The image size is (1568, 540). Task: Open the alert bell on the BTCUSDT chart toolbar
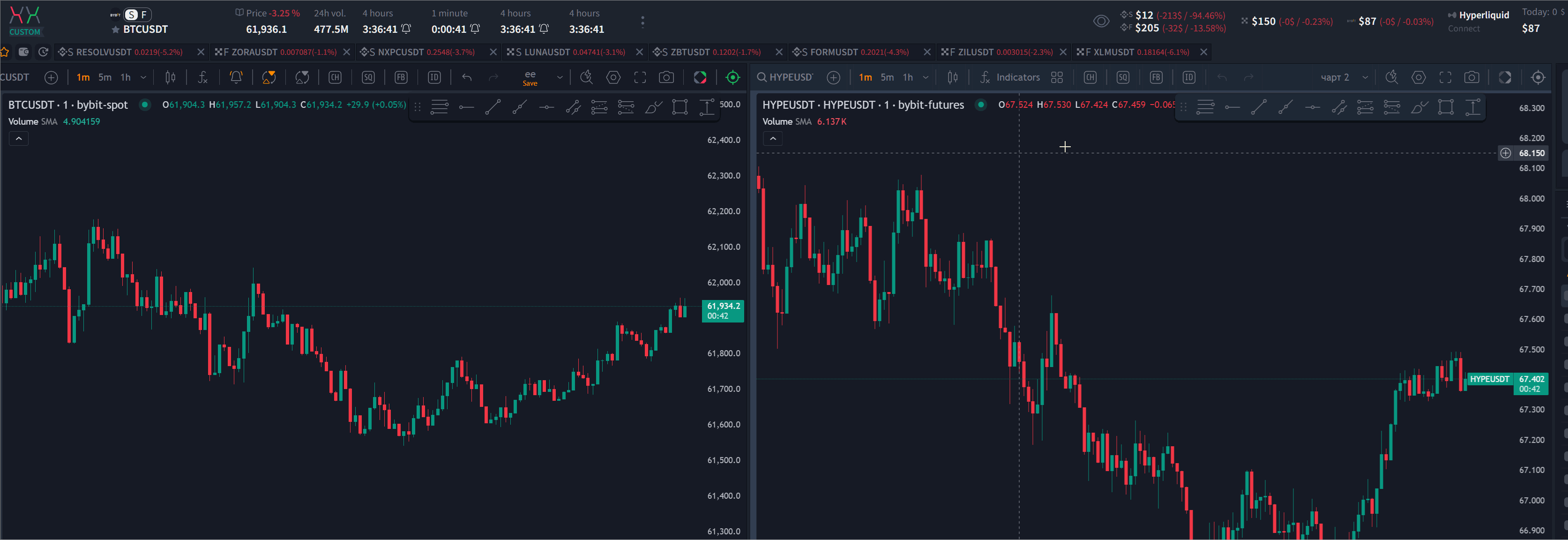[236, 77]
